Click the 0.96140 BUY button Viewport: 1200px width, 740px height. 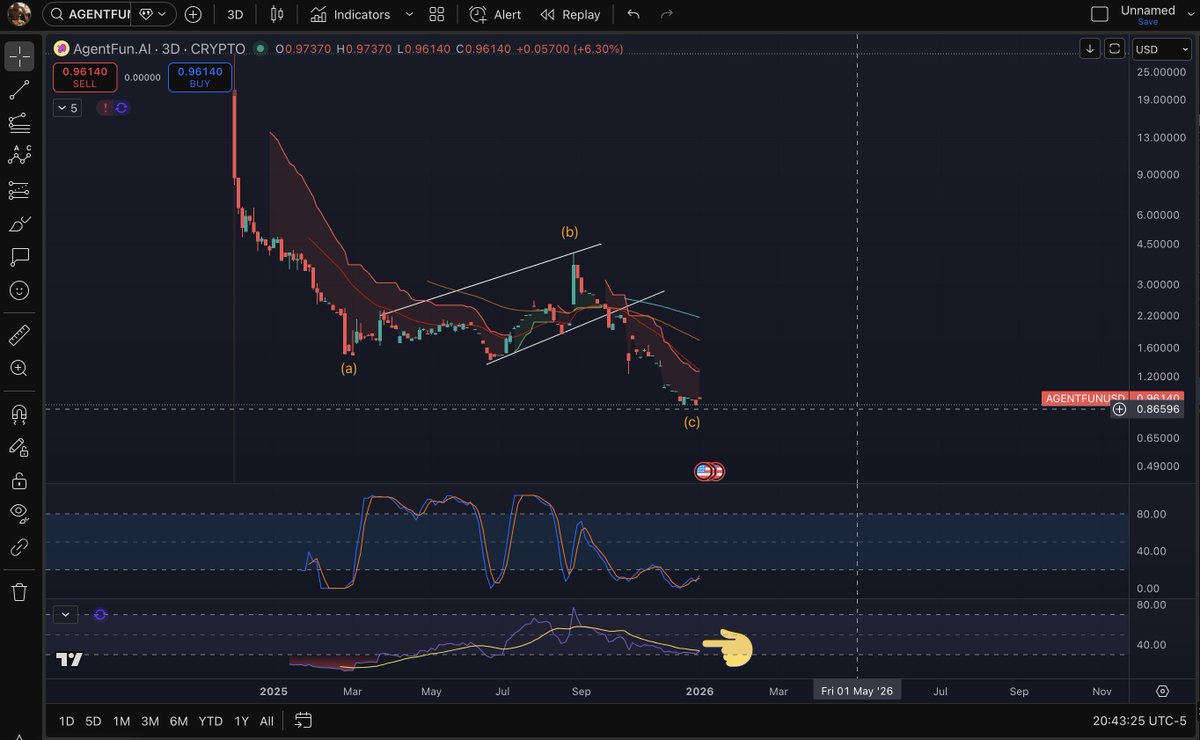pyautogui.click(x=200, y=77)
